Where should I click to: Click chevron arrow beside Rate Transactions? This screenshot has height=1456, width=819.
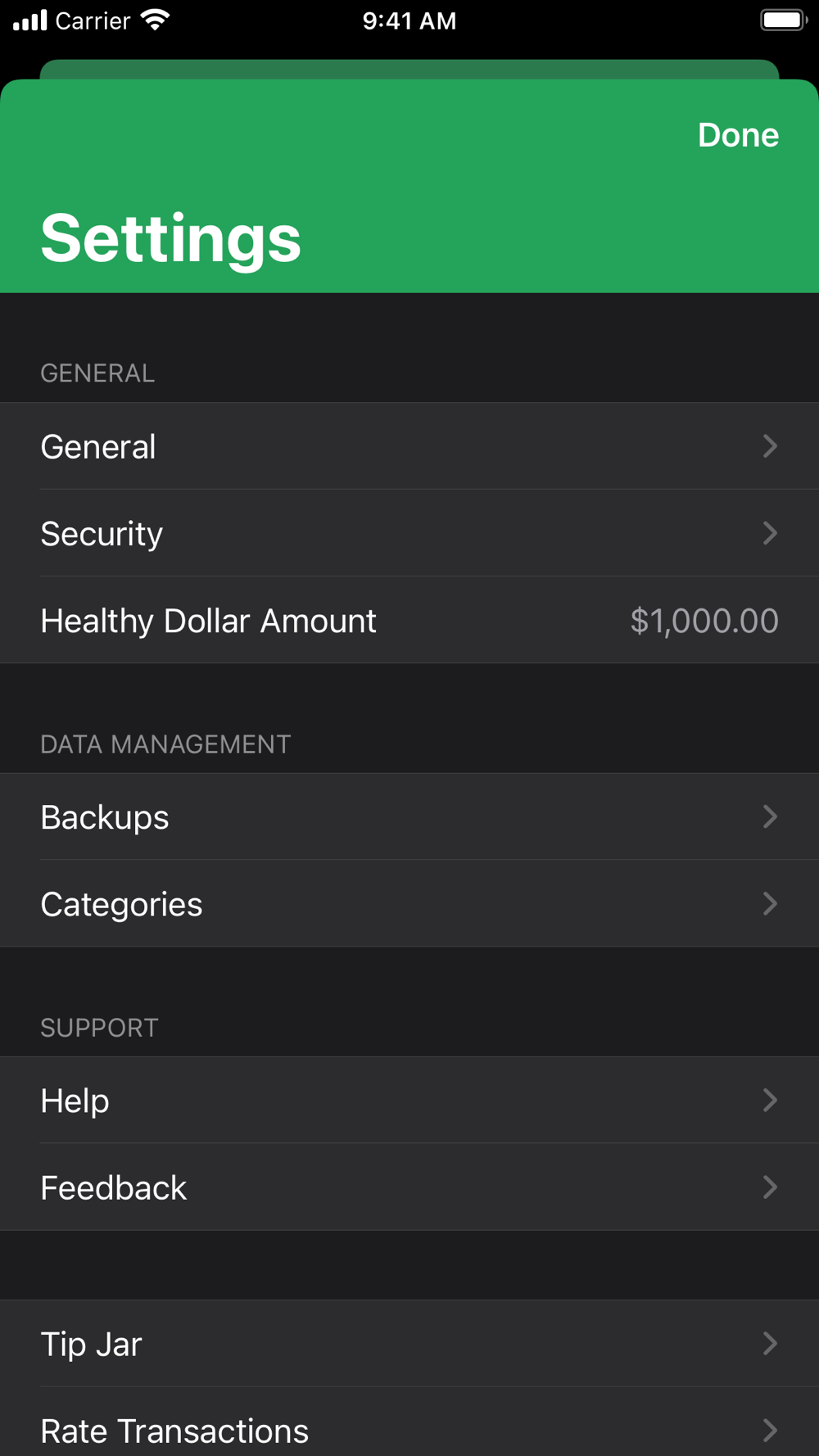[770, 1430]
